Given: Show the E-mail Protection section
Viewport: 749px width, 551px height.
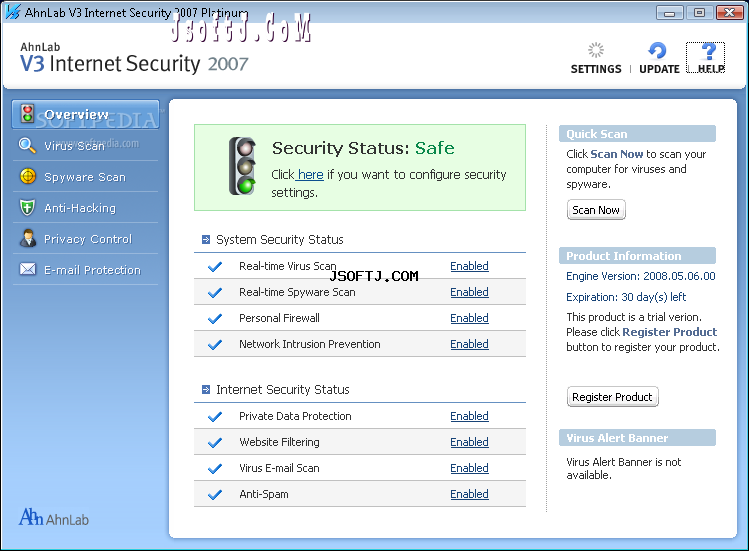Looking at the screenshot, I should coord(86,270).
